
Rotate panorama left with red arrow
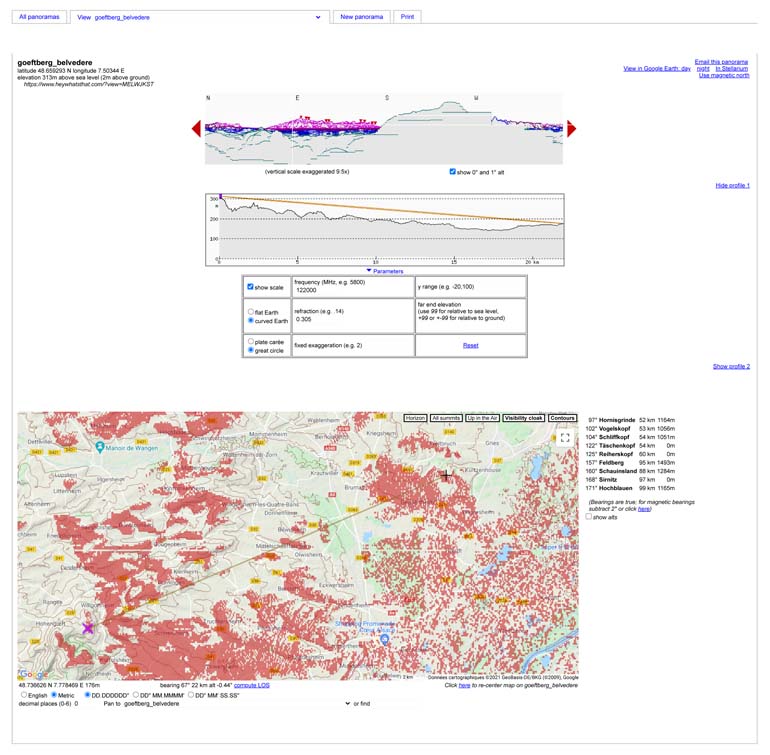pos(197,128)
